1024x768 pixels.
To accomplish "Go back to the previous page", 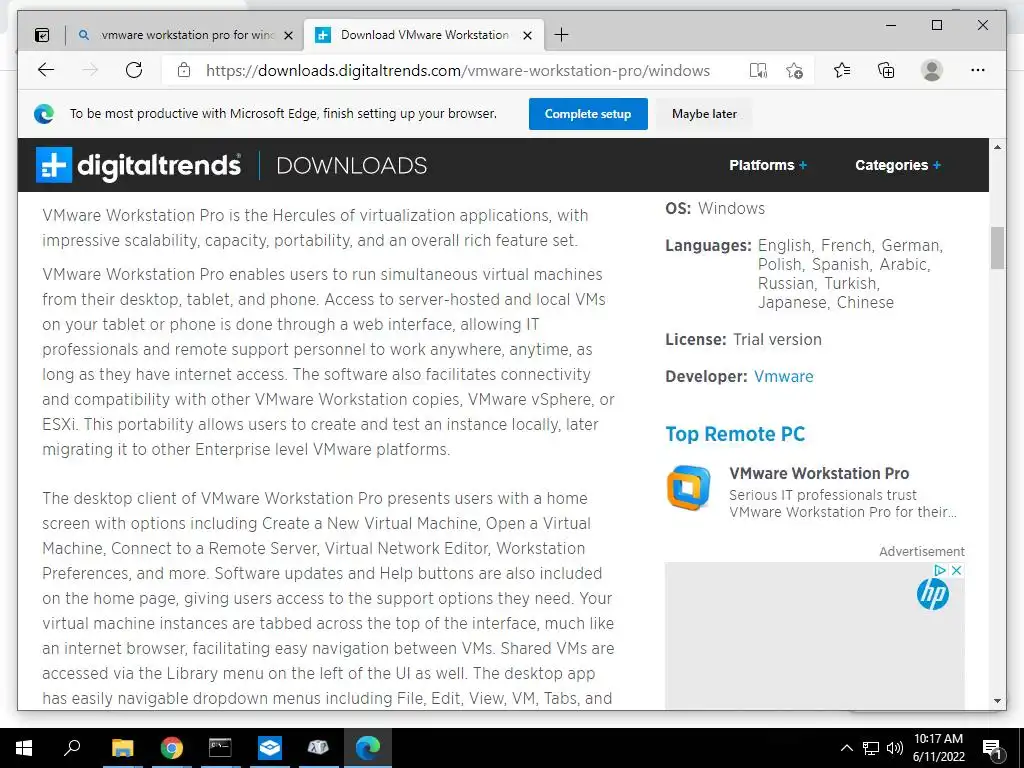I will click(x=46, y=70).
